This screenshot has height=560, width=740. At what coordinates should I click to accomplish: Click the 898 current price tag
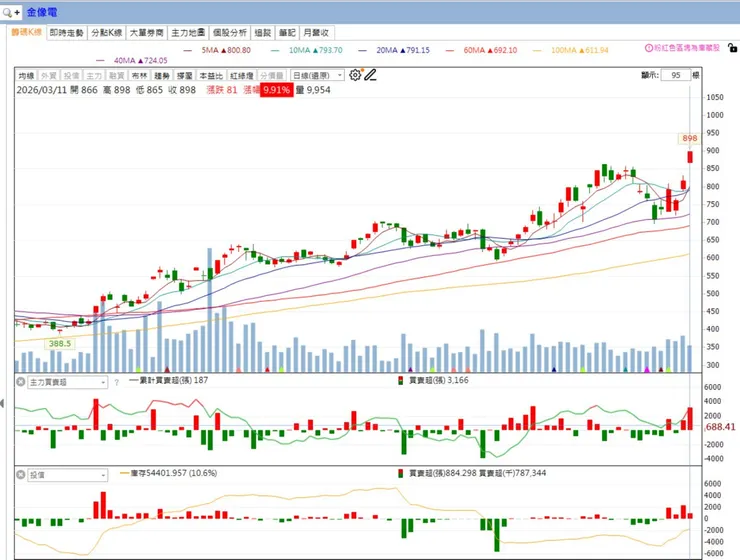tap(690, 138)
